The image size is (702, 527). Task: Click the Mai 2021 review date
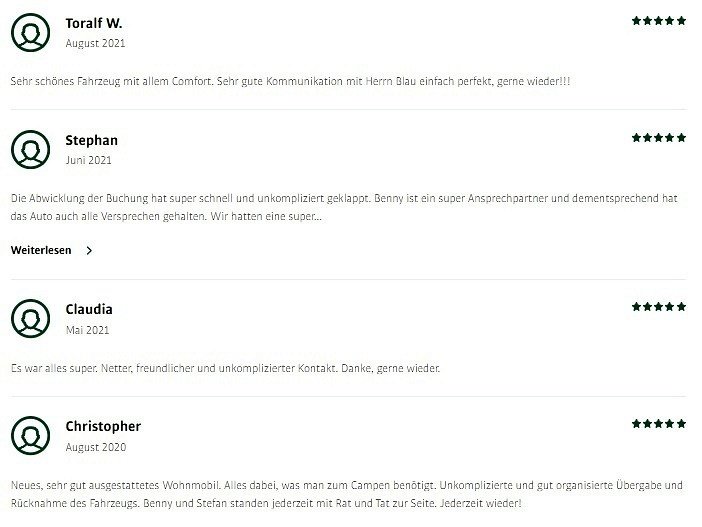point(87,329)
